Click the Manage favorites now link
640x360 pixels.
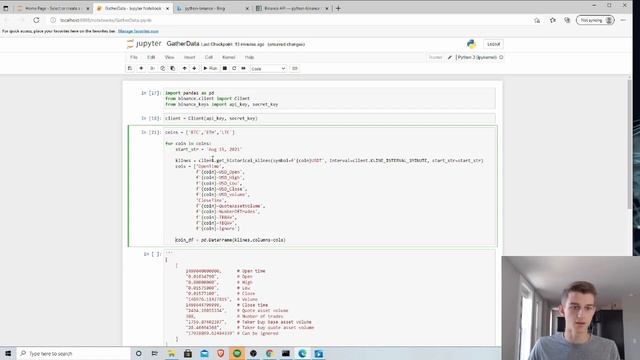138,31
